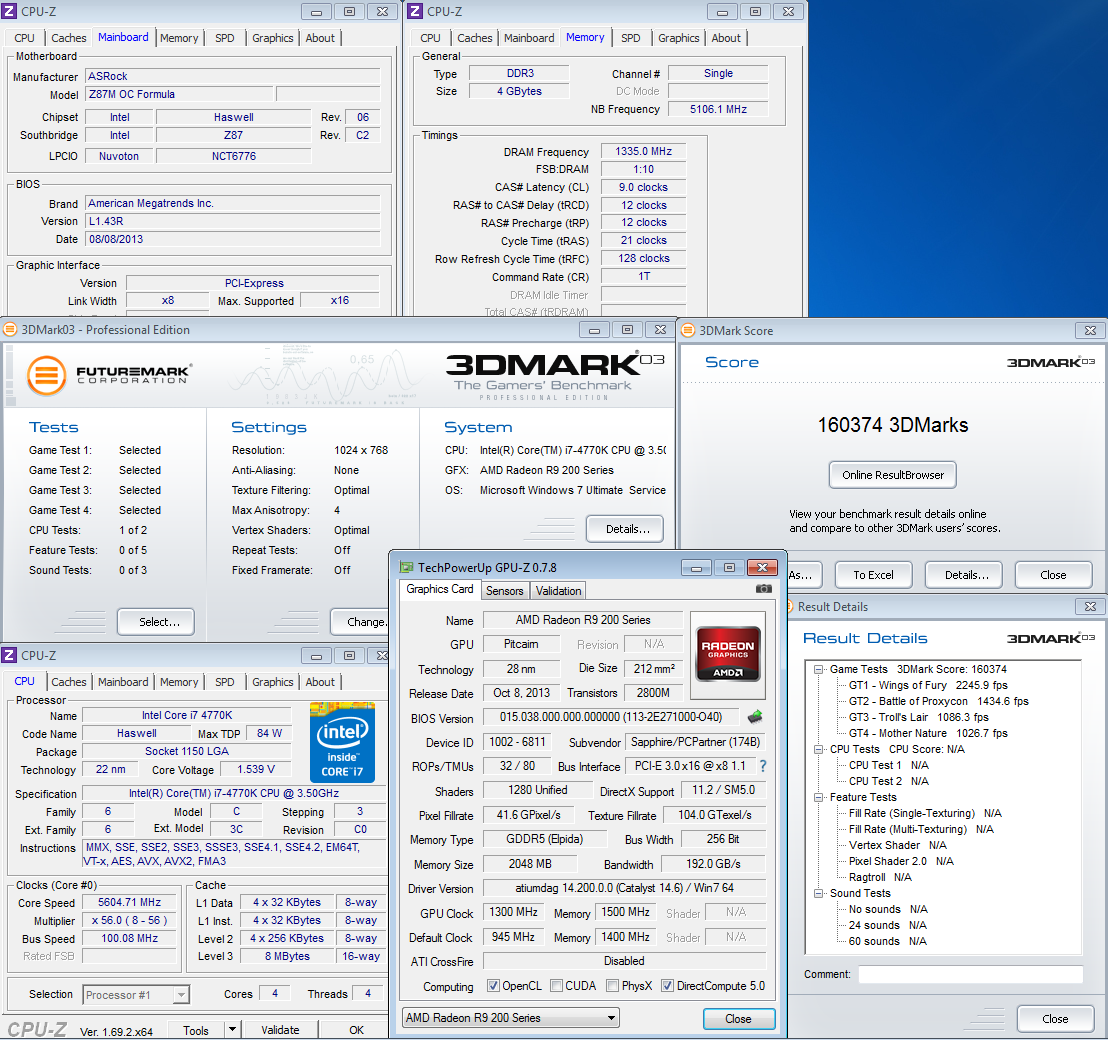Click GPU-Z title bar icon

[x=406, y=568]
